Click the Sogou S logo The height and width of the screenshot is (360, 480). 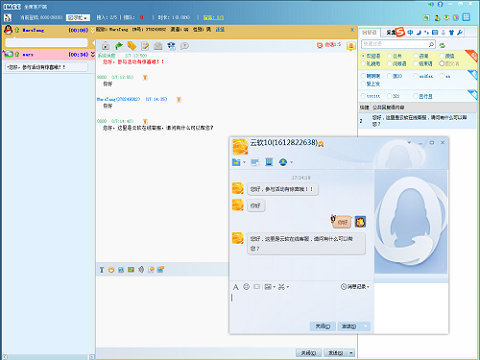tap(400, 32)
